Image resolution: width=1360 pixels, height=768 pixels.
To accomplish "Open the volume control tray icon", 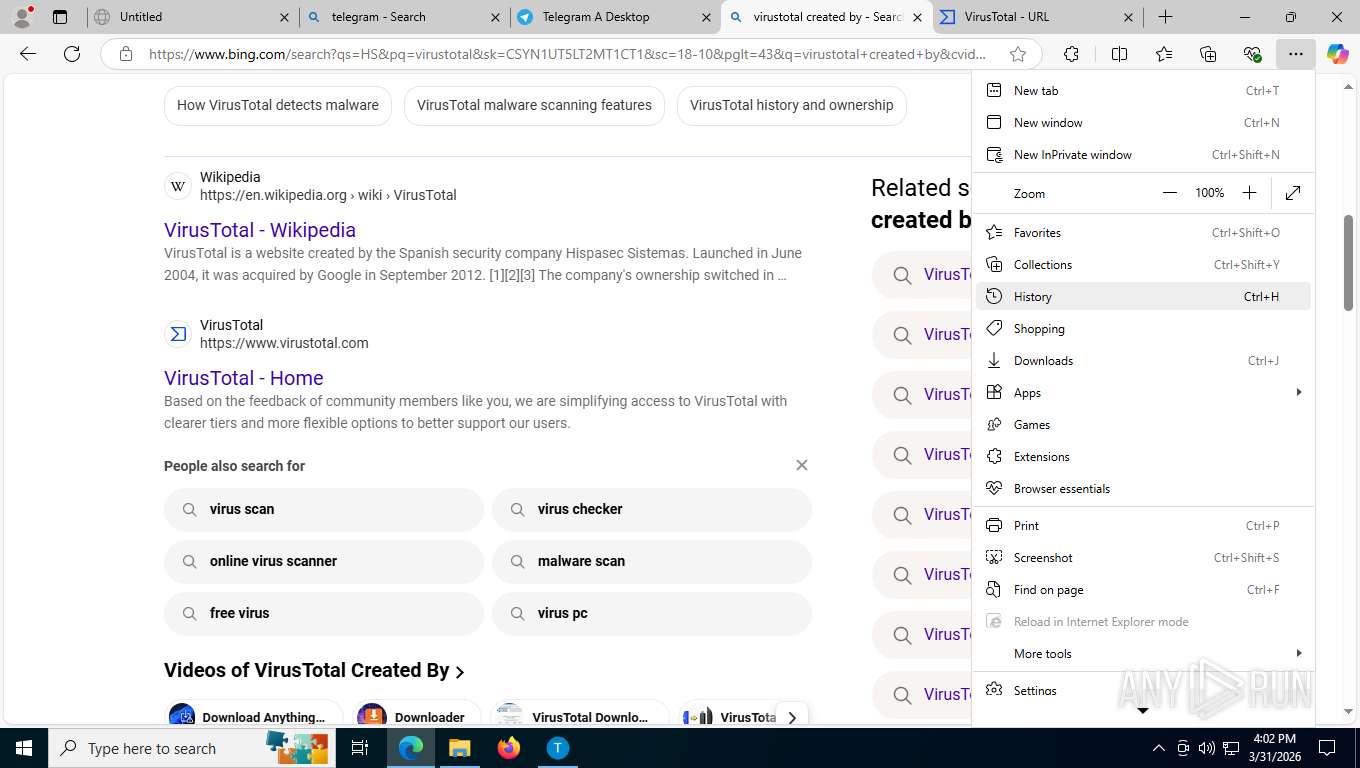I will click(1206, 748).
